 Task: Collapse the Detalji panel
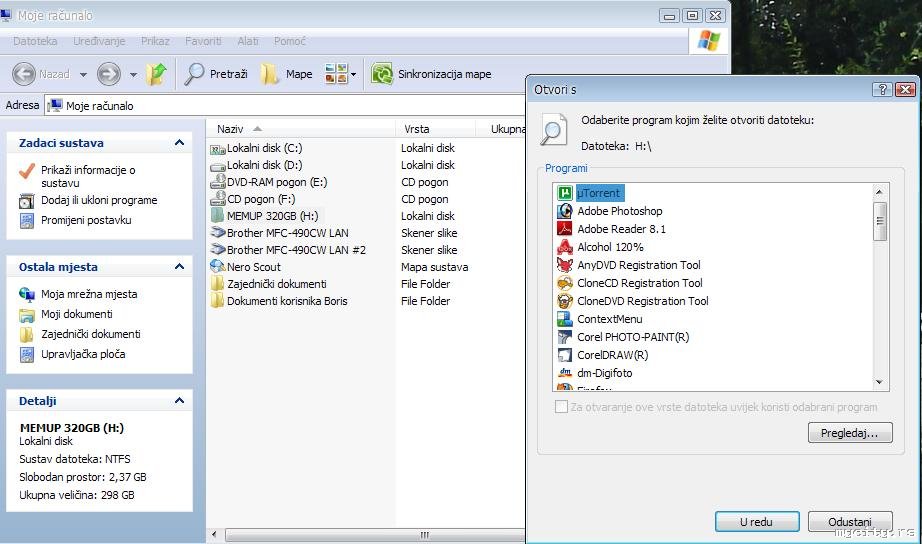[179, 401]
